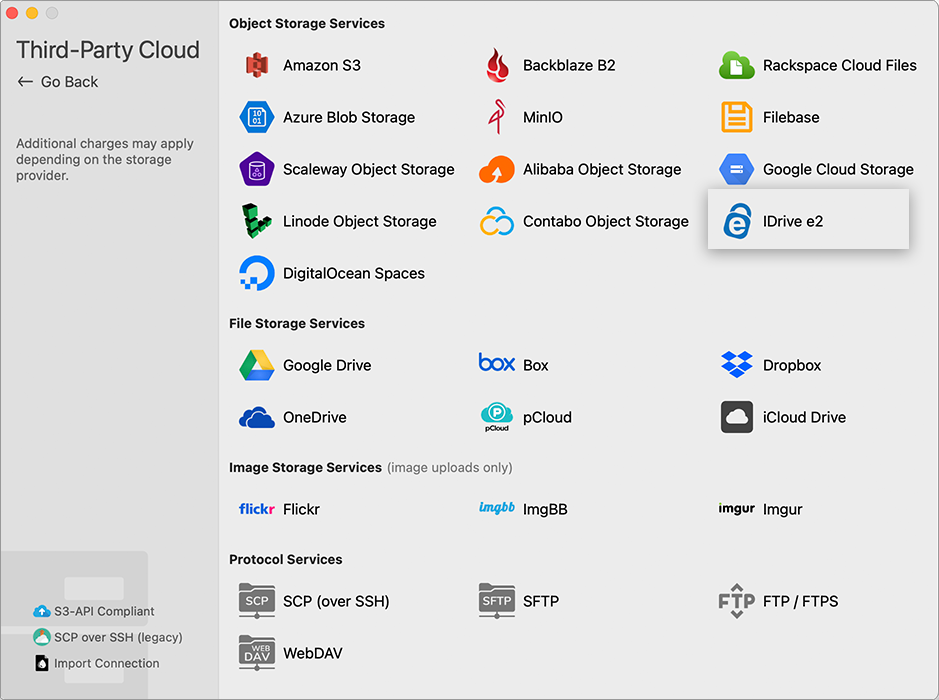Click the ImgBB label
The image size is (939, 700).
(545, 510)
